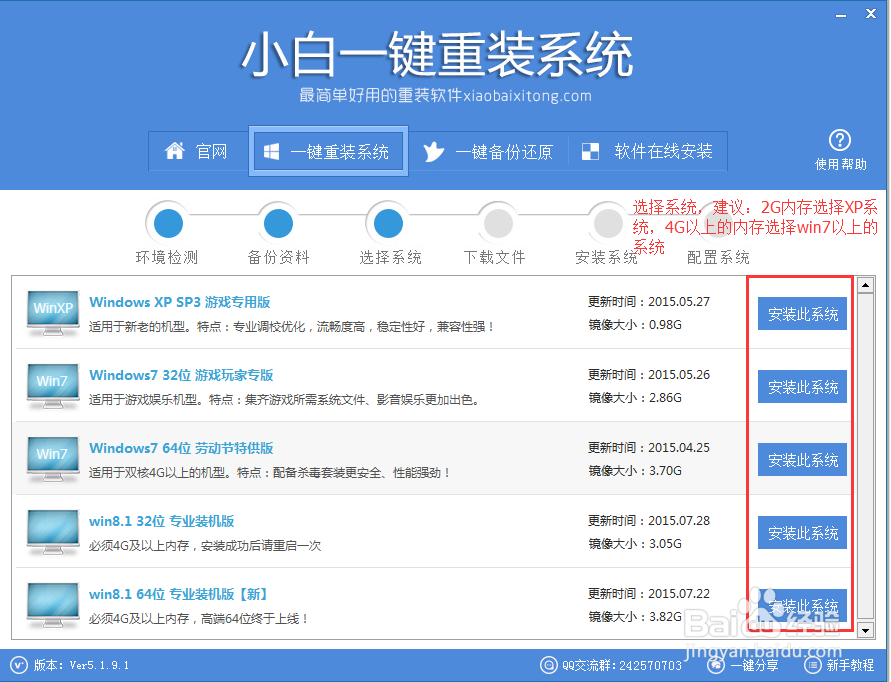
Task: Click the 环境检测 step circle
Action: click(168, 223)
